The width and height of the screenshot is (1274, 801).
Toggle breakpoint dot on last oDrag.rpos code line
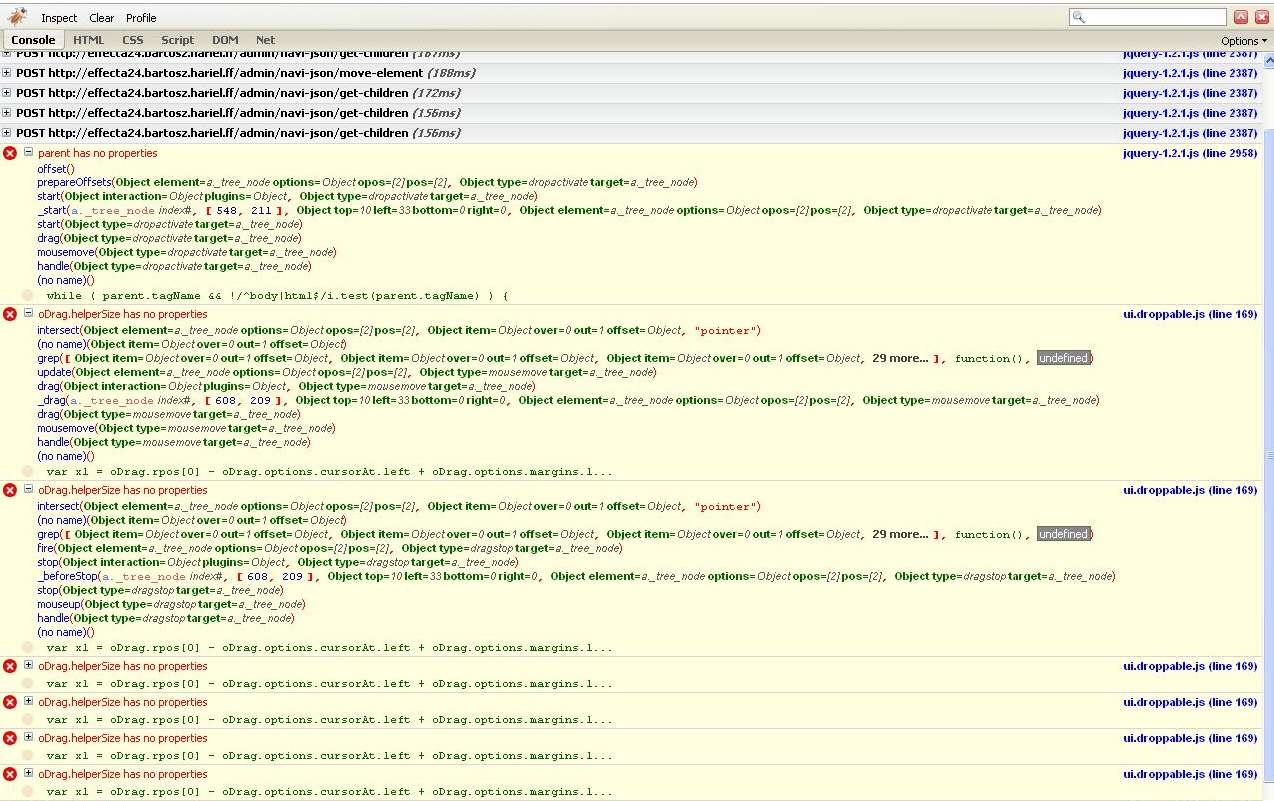point(27,791)
